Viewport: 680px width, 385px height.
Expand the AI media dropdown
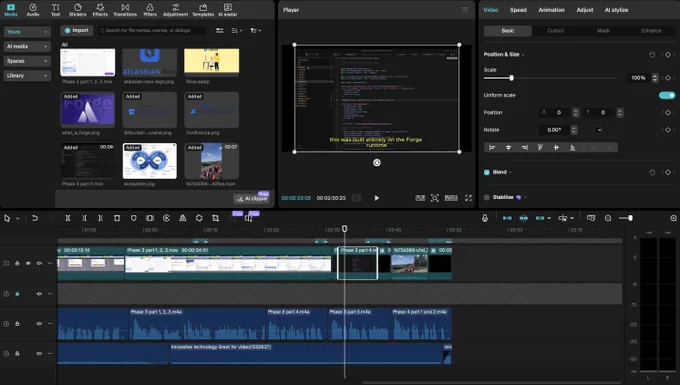[27, 46]
